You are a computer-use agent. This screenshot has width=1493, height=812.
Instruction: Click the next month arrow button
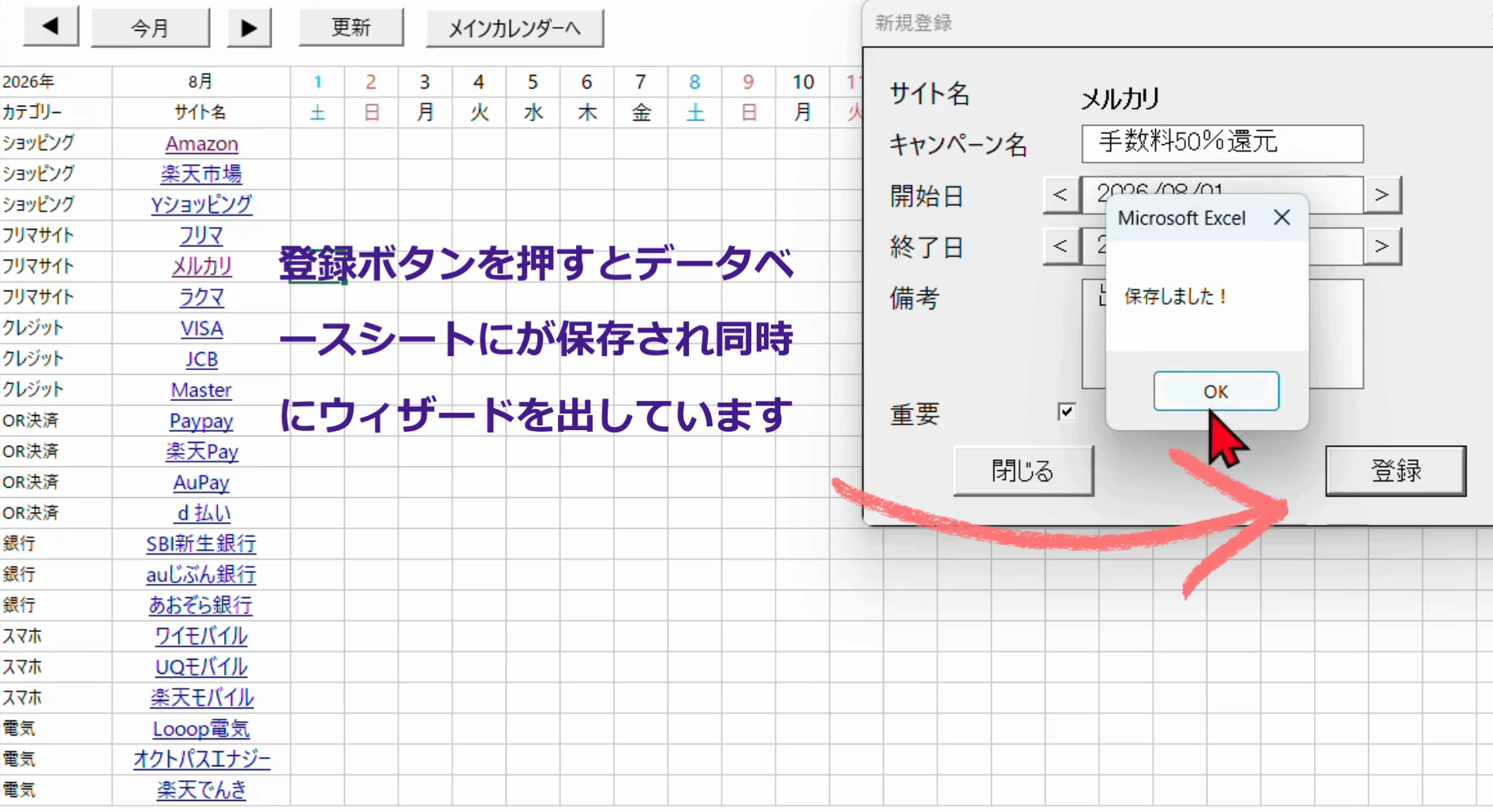[249, 28]
